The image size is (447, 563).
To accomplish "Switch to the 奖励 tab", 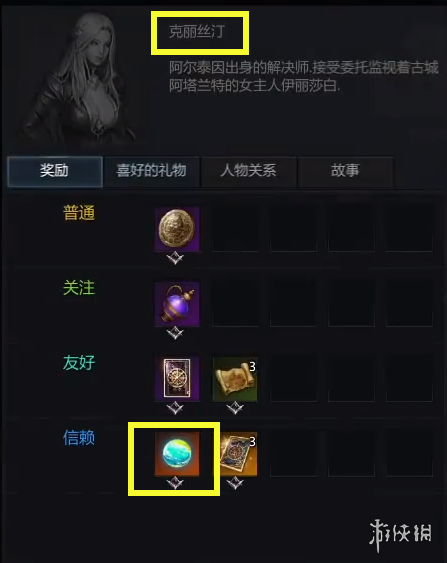I will pyautogui.click(x=55, y=172).
